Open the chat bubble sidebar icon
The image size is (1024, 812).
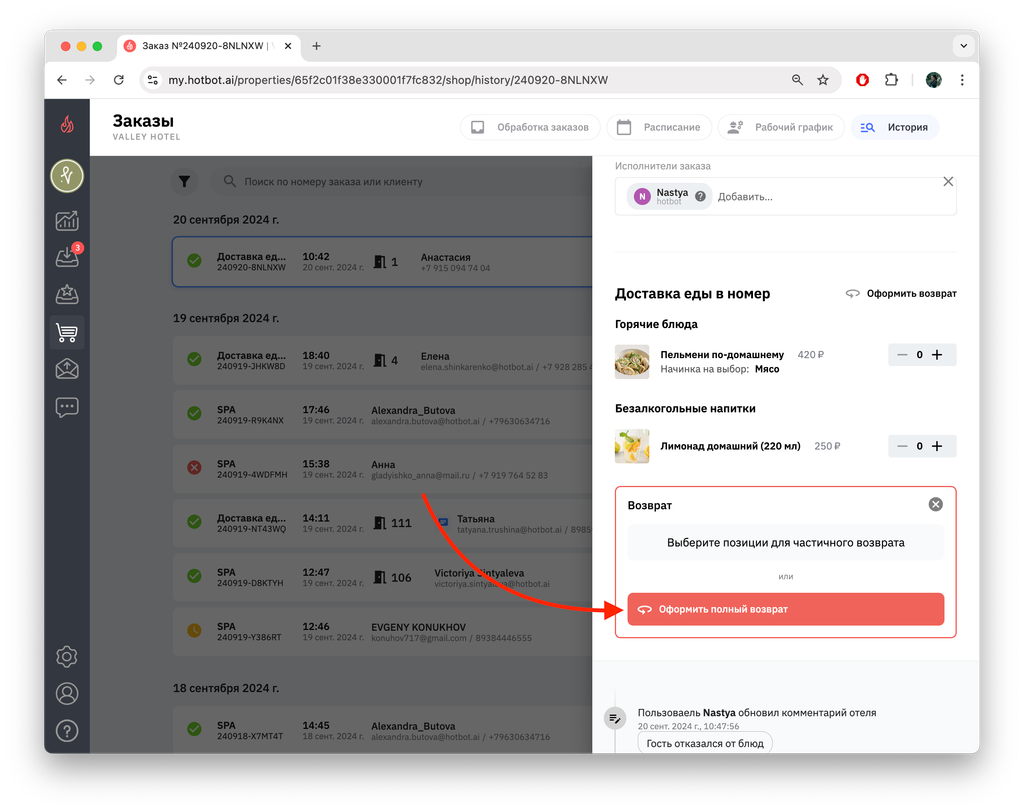coord(67,408)
